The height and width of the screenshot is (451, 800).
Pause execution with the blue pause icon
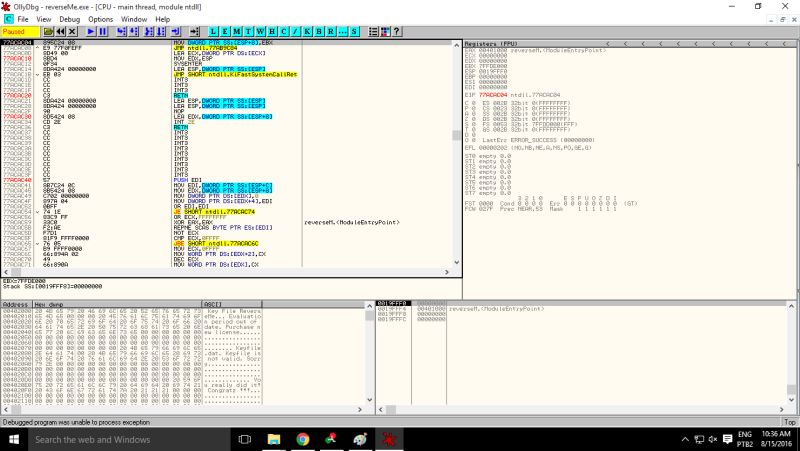pyautogui.click(x=103, y=32)
